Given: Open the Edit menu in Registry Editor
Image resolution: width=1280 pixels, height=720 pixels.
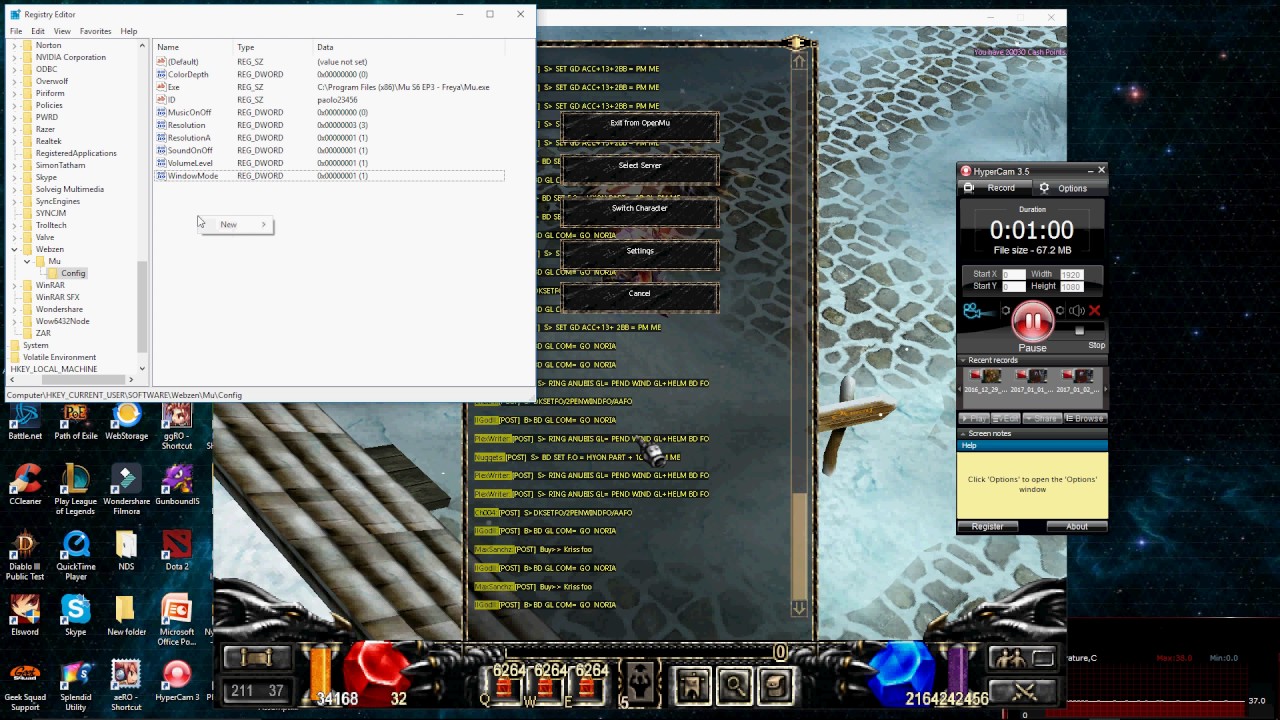Looking at the screenshot, I should [x=37, y=31].
